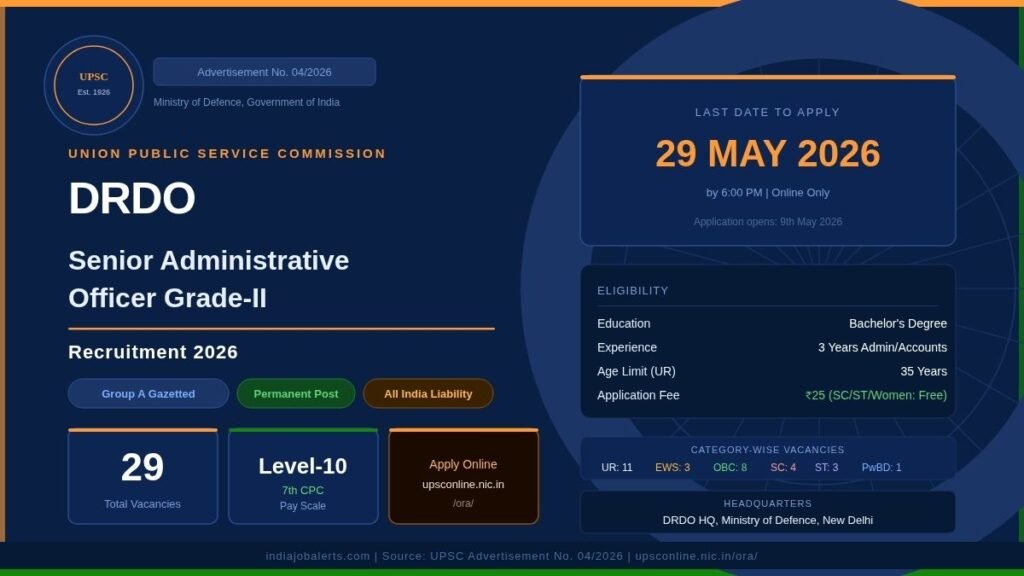Click the 'ST: 3' vacancy count
The width and height of the screenshot is (1024, 576).
826,468
